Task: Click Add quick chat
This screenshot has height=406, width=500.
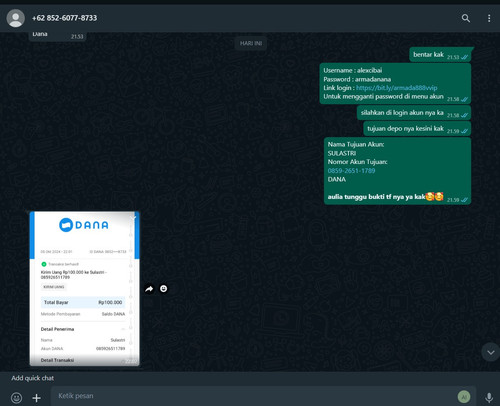Action: point(32,378)
